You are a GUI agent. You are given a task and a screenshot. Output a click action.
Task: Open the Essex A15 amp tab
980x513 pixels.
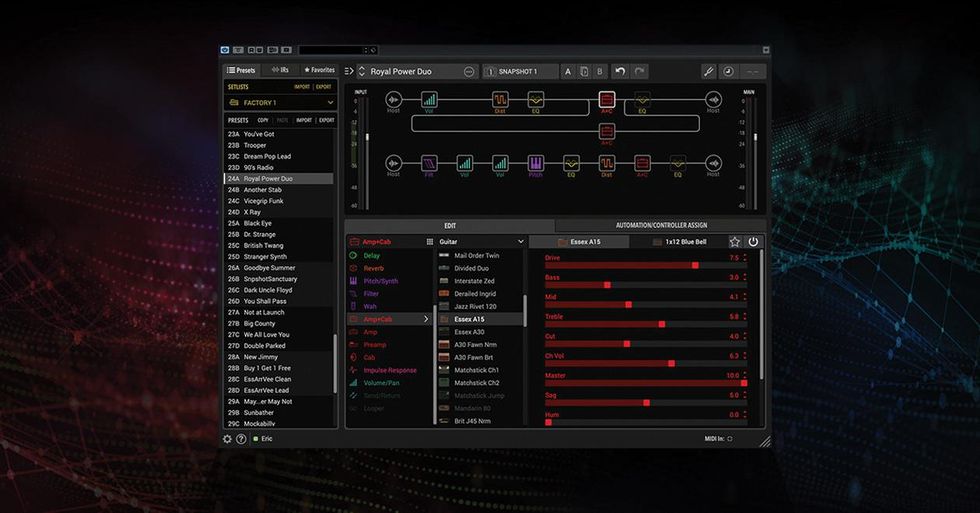[x=579, y=241]
